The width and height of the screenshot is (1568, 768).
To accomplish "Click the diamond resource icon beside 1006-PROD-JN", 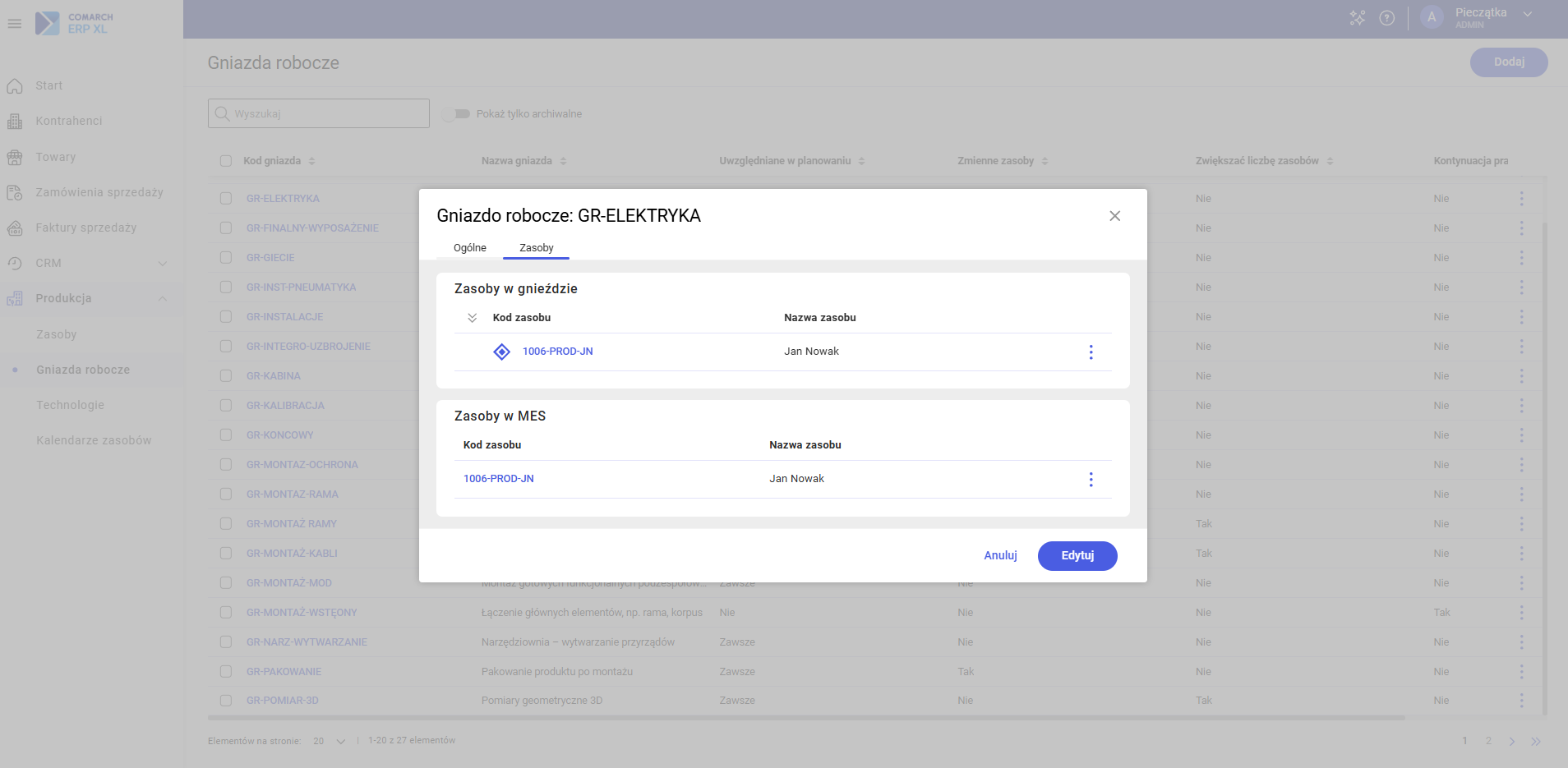I will tap(501, 352).
